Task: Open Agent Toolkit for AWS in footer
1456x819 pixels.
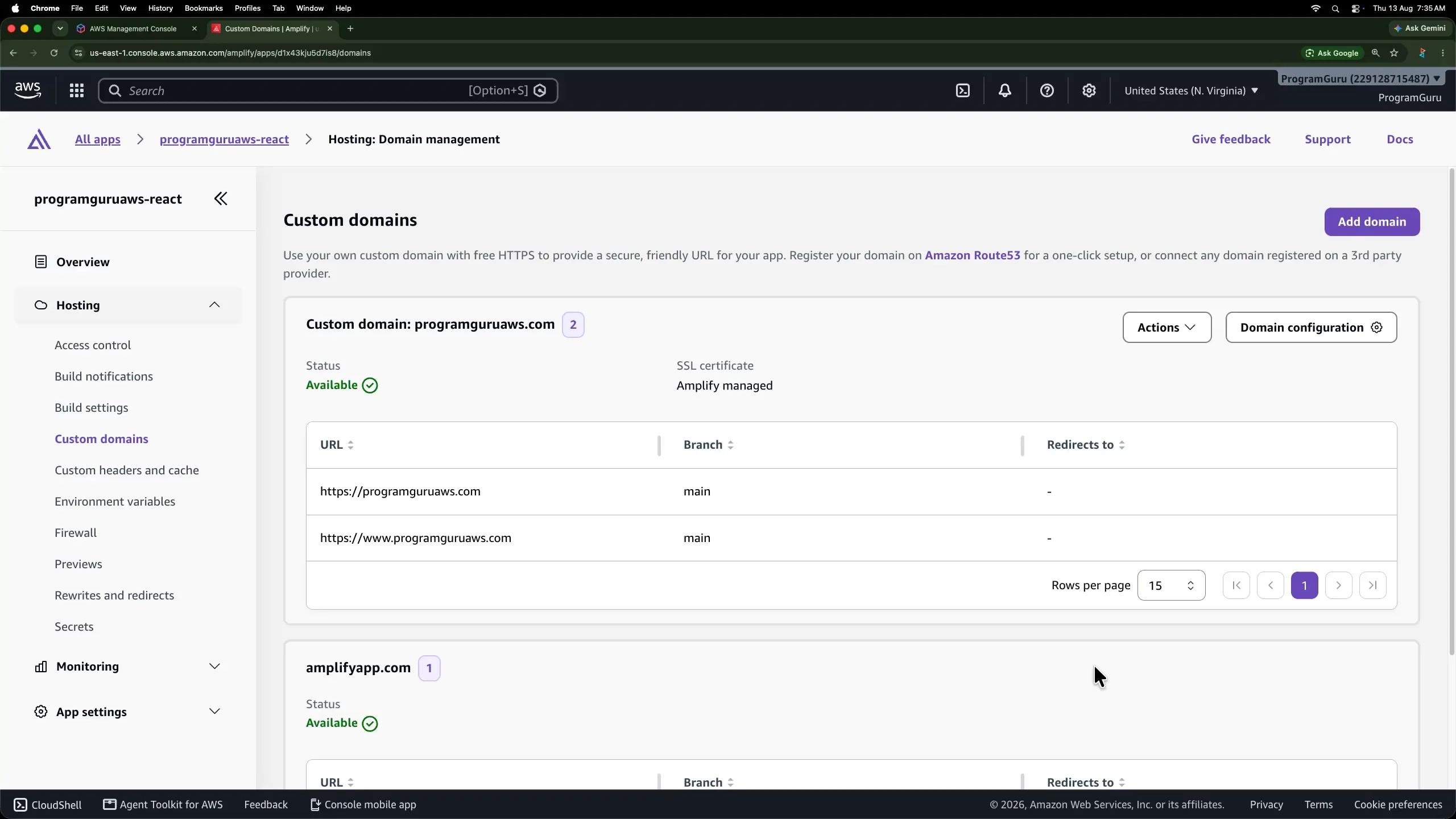Action: pyautogui.click(x=163, y=805)
